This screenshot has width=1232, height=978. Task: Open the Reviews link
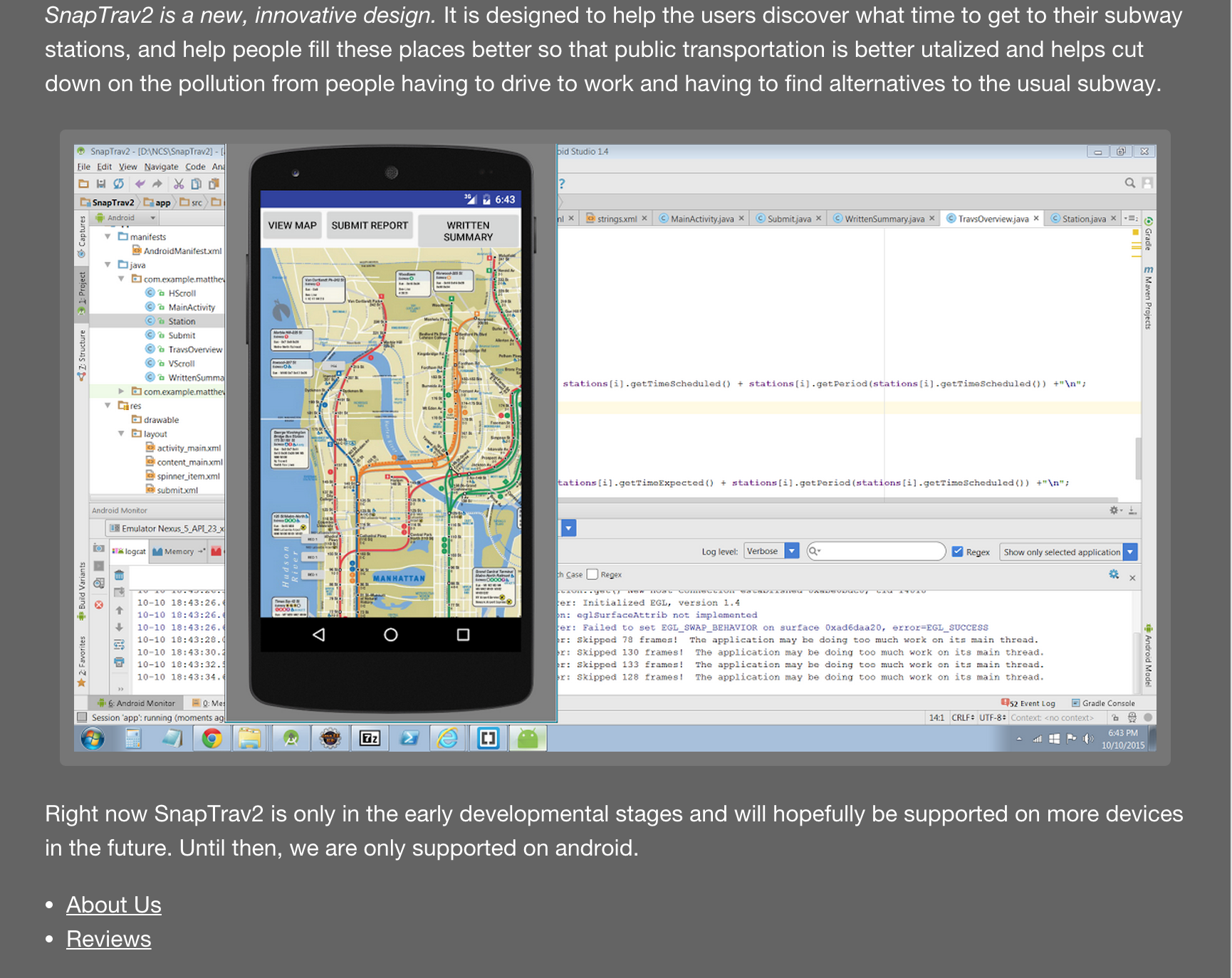pos(109,939)
